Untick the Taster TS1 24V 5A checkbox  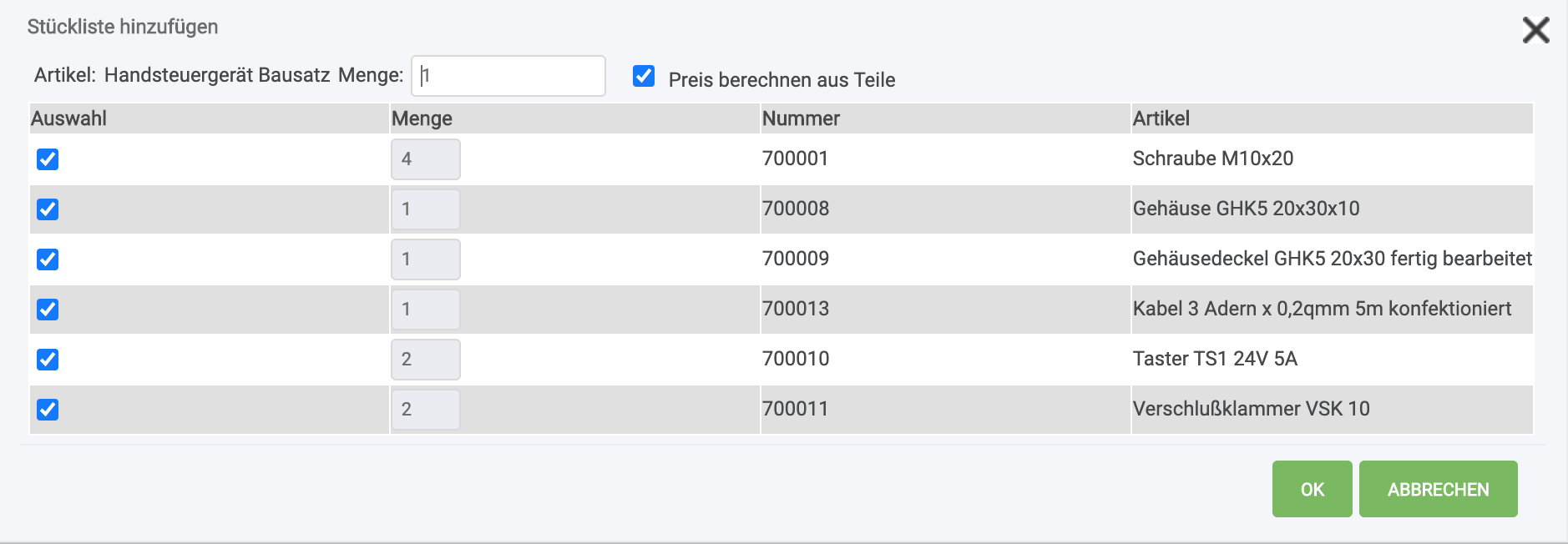click(48, 360)
